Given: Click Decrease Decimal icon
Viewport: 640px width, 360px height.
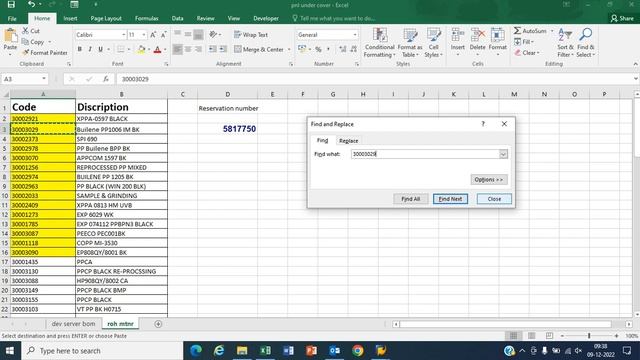Looking at the screenshot, I should tap(353, 49).
